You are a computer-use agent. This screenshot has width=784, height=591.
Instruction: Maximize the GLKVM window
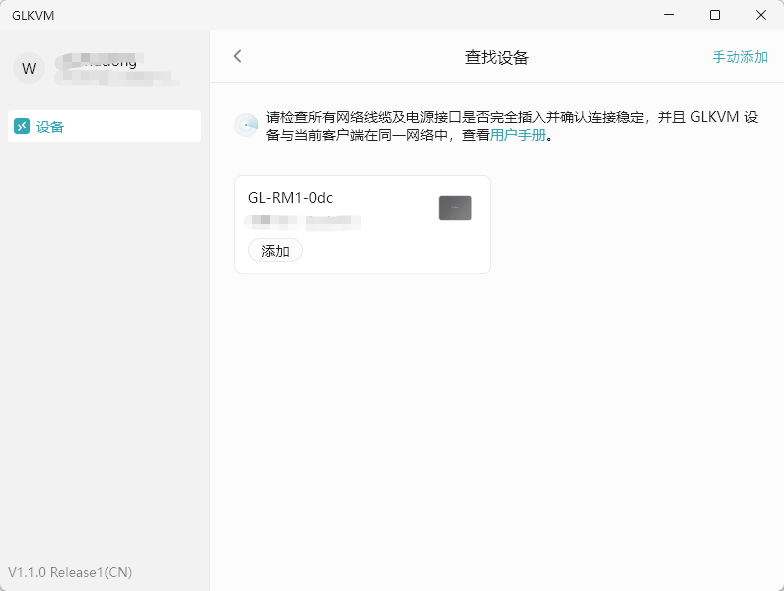[x=715, y=15]
